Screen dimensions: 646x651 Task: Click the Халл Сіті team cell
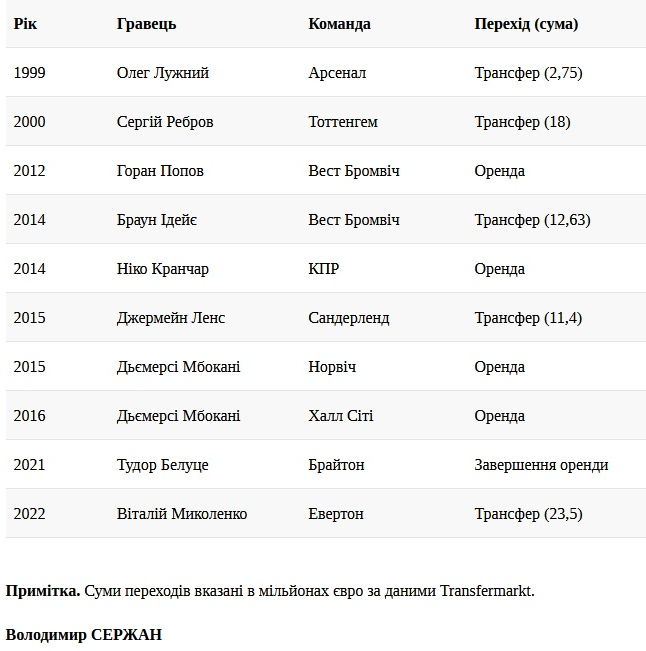coord(341,416)
